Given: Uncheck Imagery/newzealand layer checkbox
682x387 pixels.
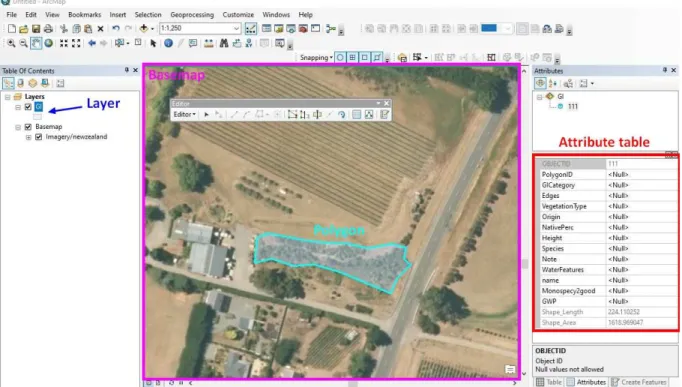Looking at the screenshot, I should [x=39, y=137].
